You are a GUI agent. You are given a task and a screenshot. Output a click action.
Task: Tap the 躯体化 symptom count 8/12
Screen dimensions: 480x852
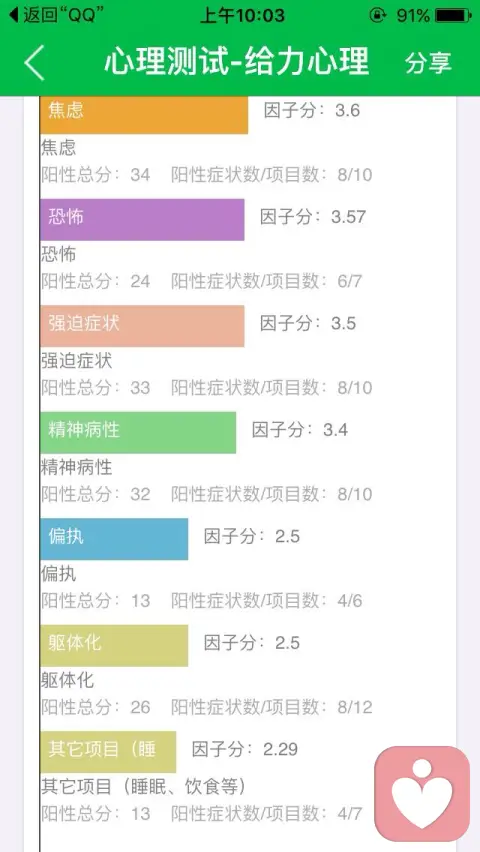[x=354, y=707]
